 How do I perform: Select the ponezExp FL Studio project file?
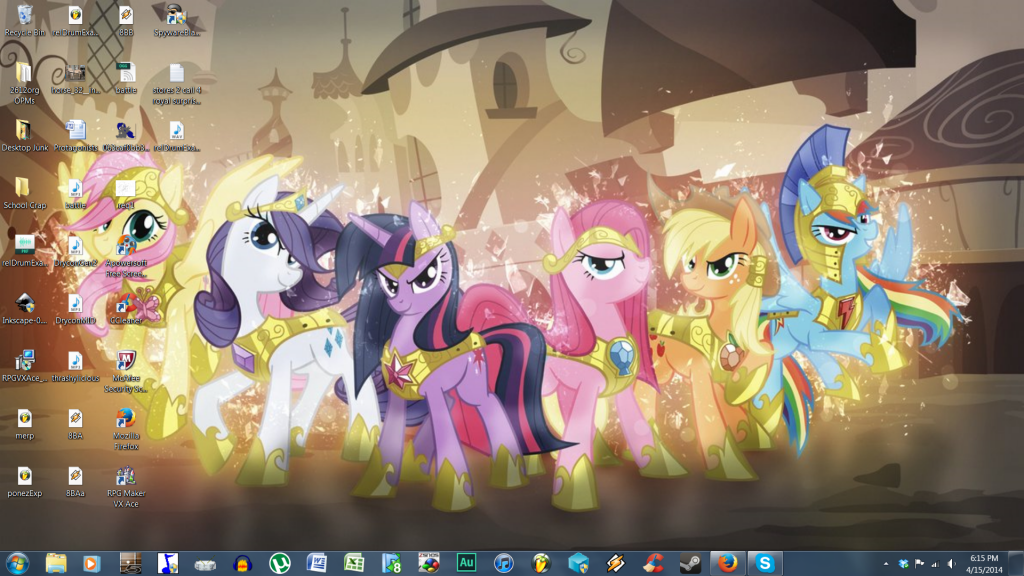tap(25, 481)
